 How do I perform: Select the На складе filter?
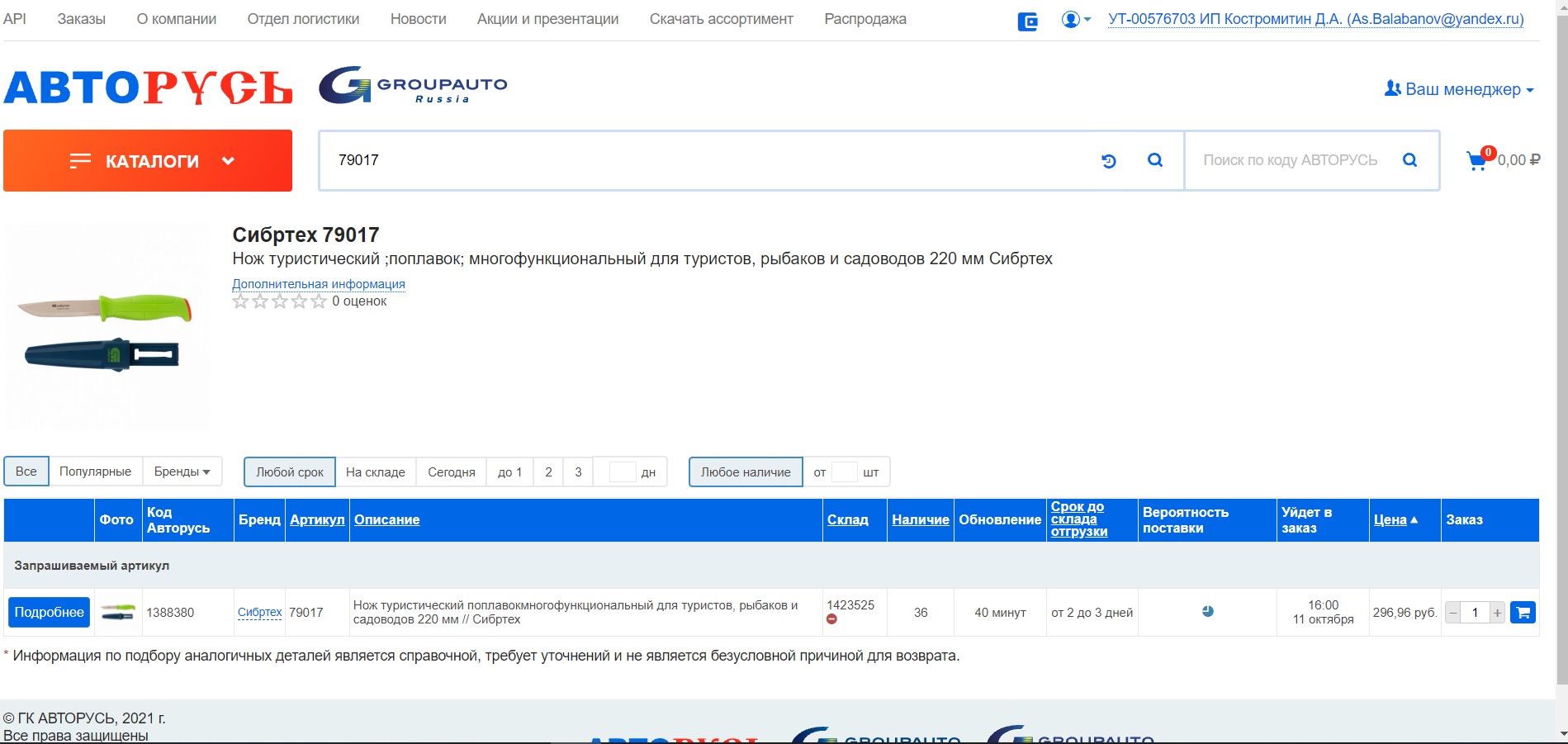(x=376, y=472)
